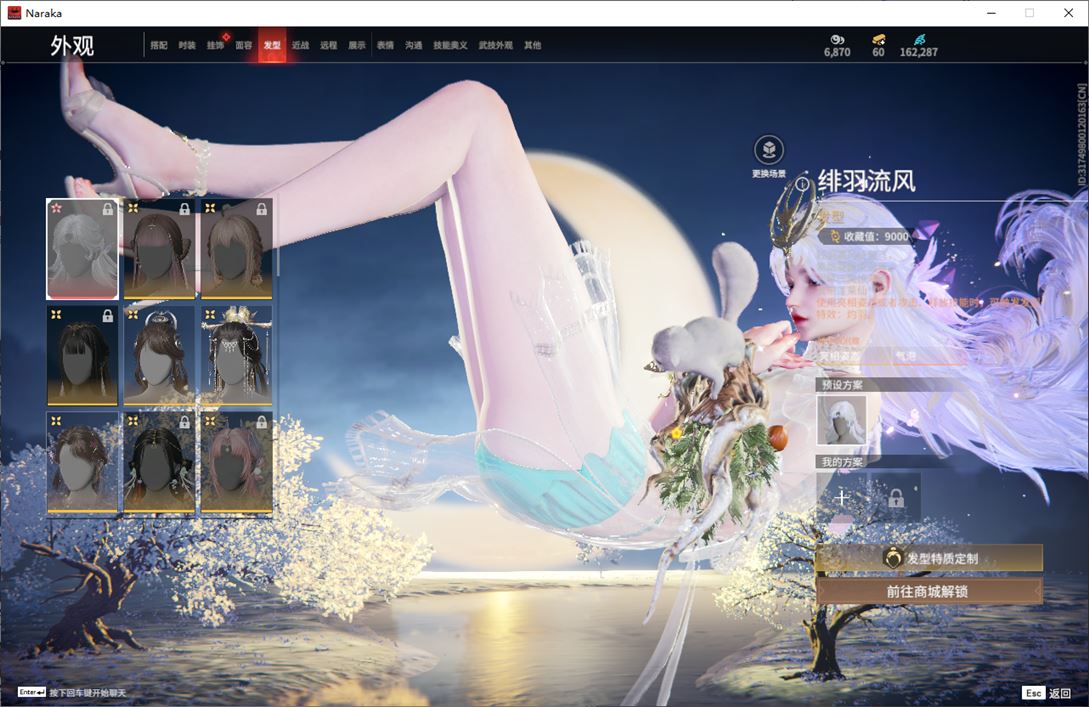The width and height of the screenshot is (1089, 707).
Task: Switch to the 远程 tab
Action: 329,45
